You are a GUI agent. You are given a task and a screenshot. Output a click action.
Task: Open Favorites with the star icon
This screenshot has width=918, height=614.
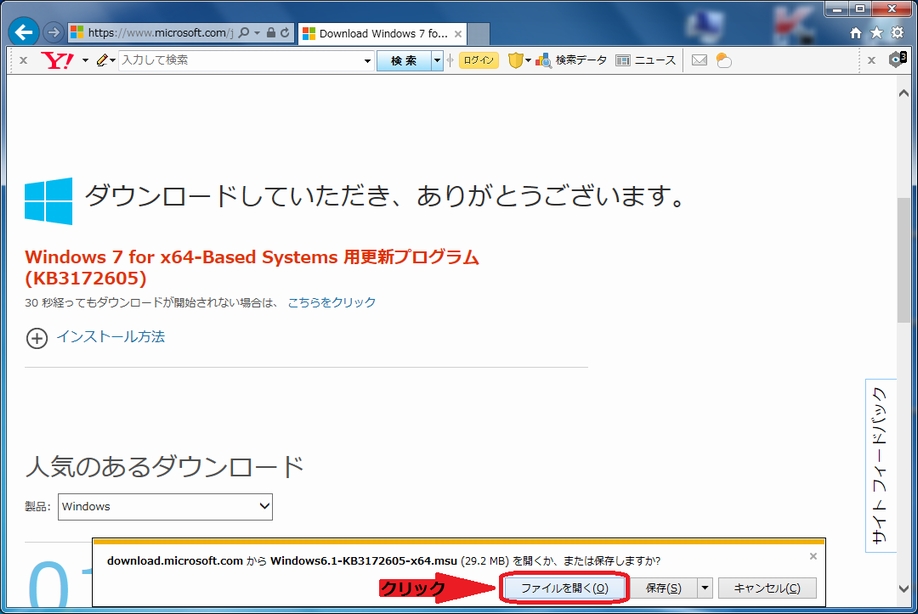[876, 33]
